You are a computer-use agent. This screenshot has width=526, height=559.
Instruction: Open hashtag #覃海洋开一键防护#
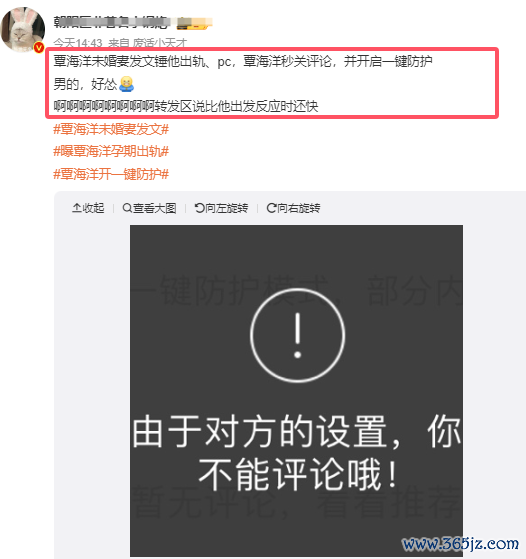coord(111,174)
